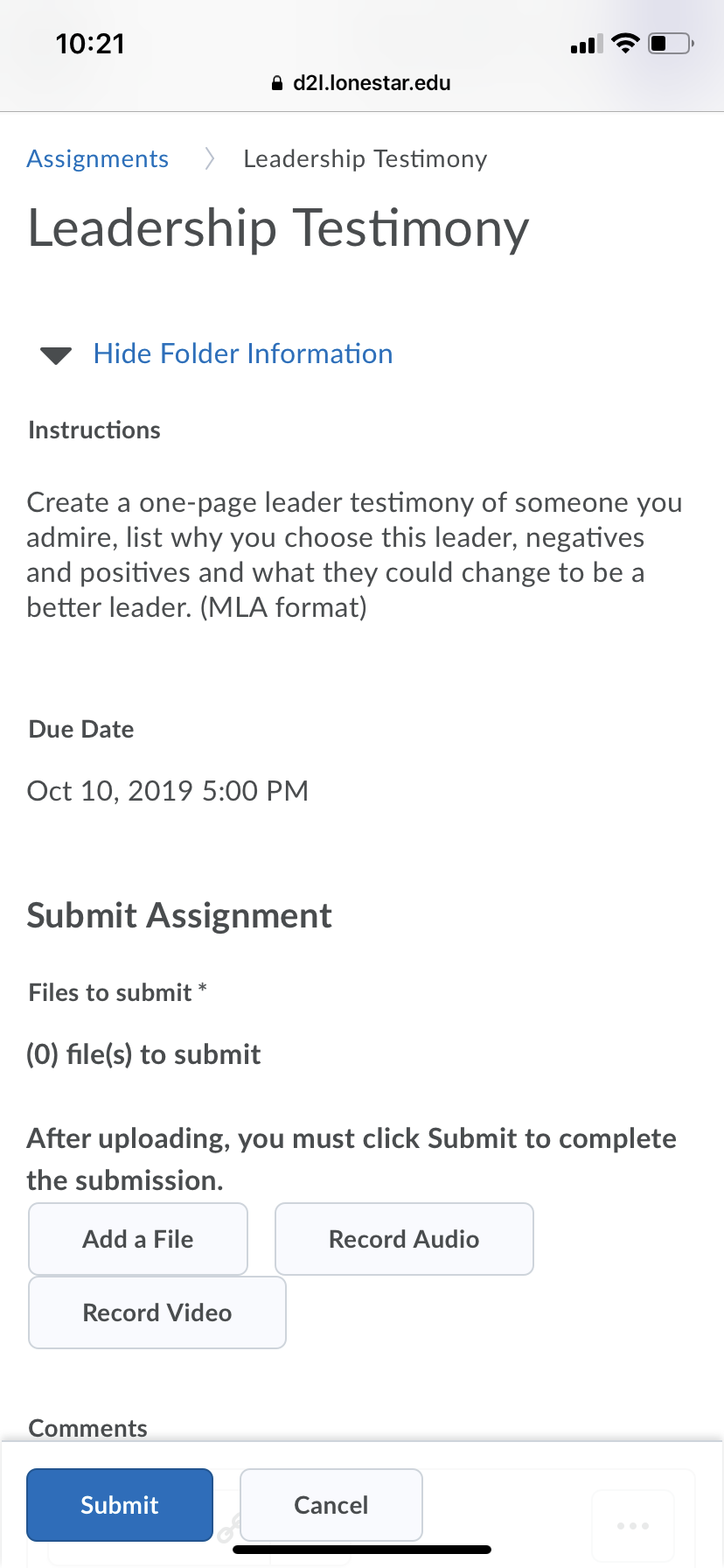Image resolution: width=724 pixels, height=1568 pixels.
Task: Collapse folder info with the black triangle
Action: click(56, 355)
